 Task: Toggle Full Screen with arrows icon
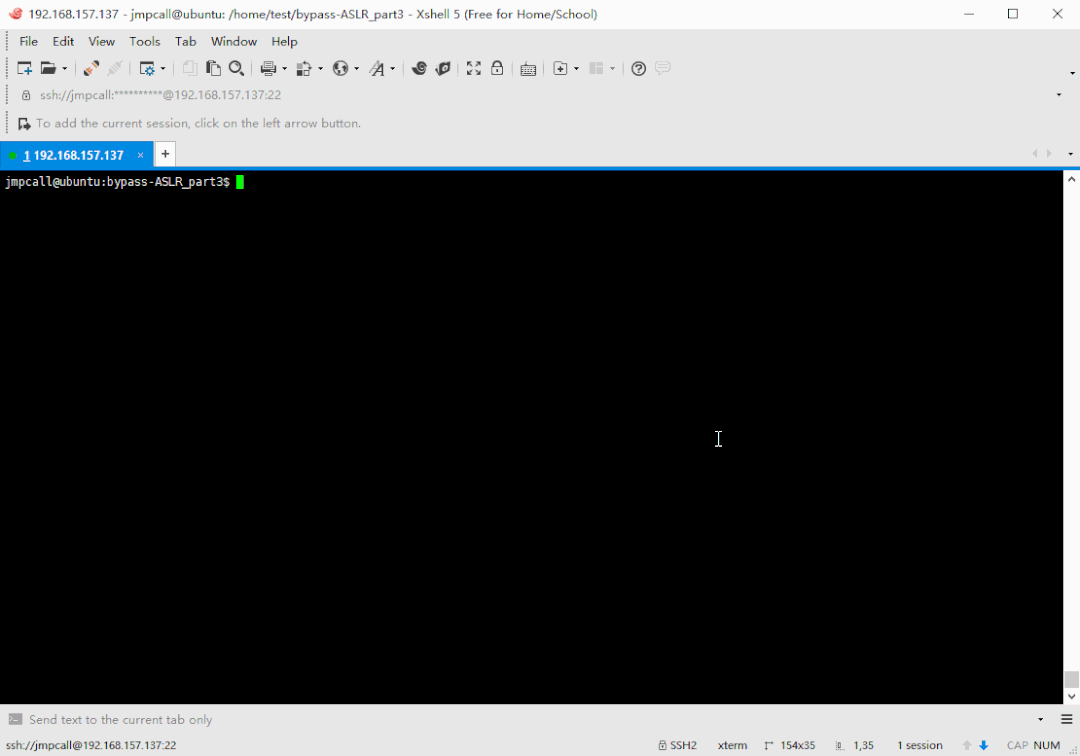[474, 68]
